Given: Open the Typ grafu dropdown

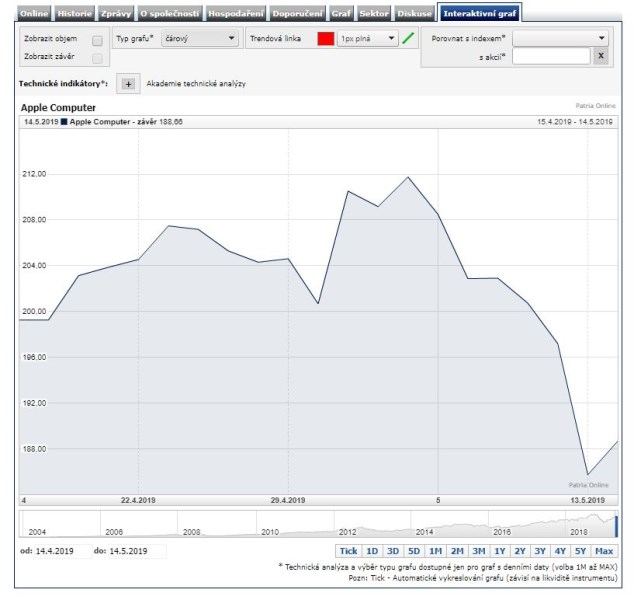Looking at the screenshot, I should 199,39.
